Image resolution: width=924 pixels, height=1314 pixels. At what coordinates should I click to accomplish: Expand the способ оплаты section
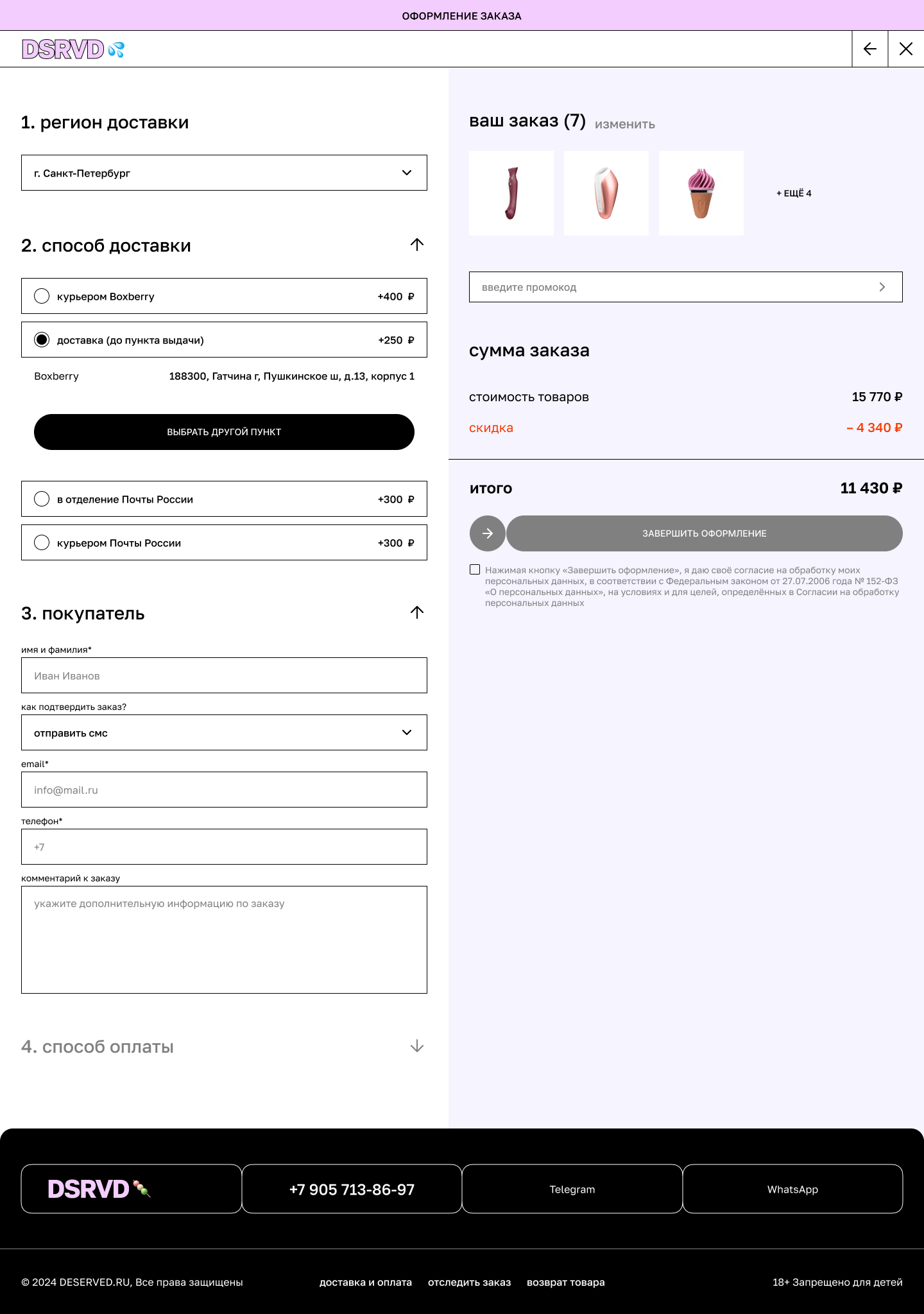pos(416,1046)
